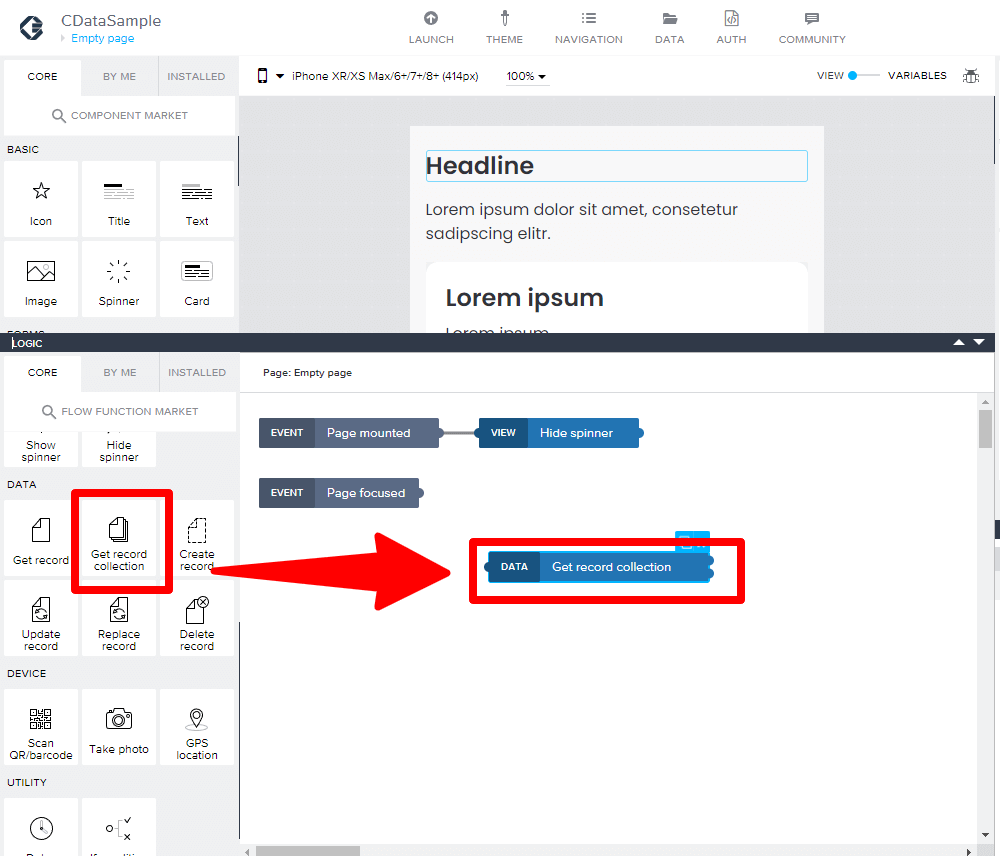Pick the Show spinner function
1000x856 pixels.
(41, 450)
